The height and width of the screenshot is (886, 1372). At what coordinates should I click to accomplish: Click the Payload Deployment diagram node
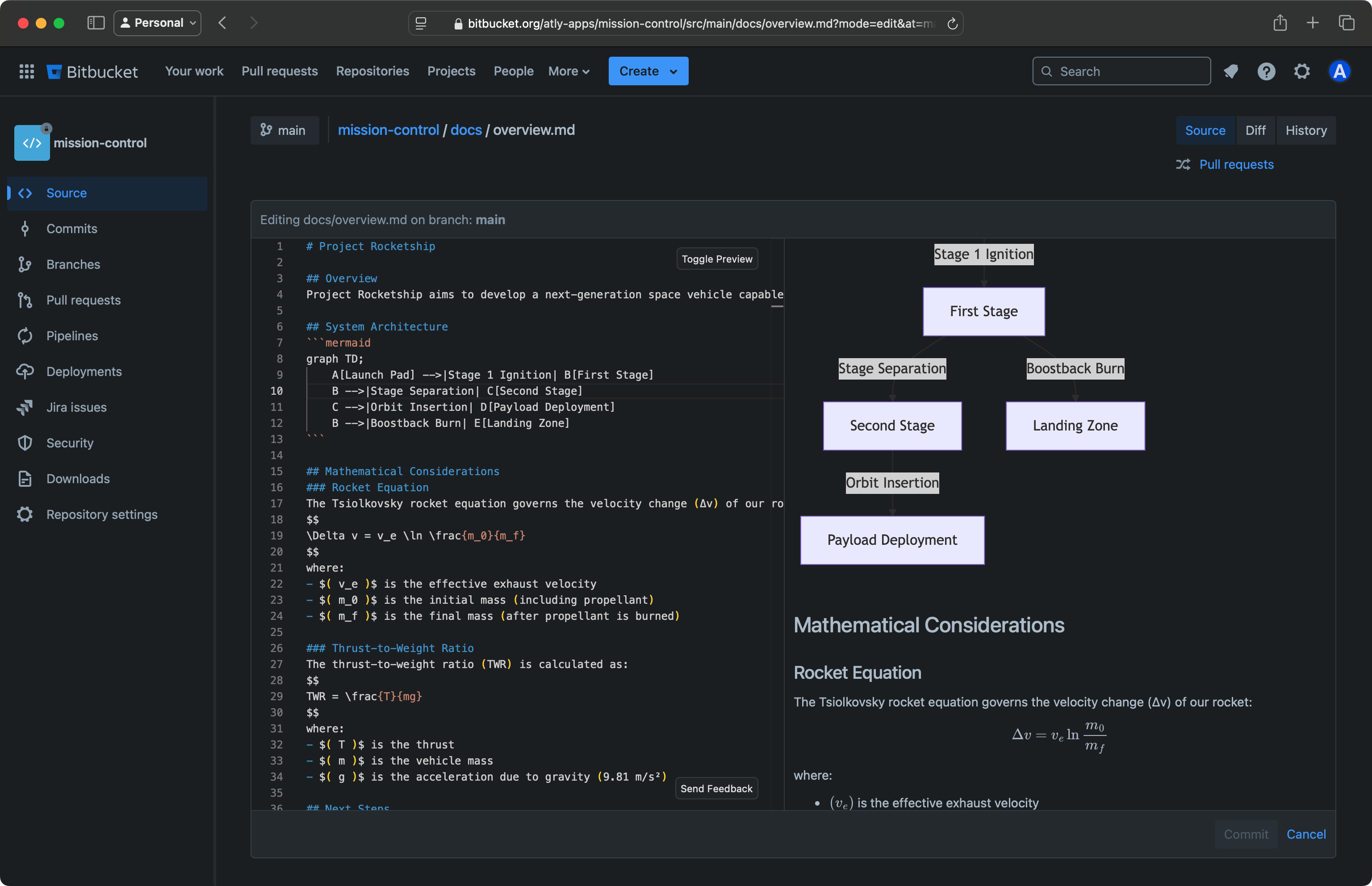[892, 541]
